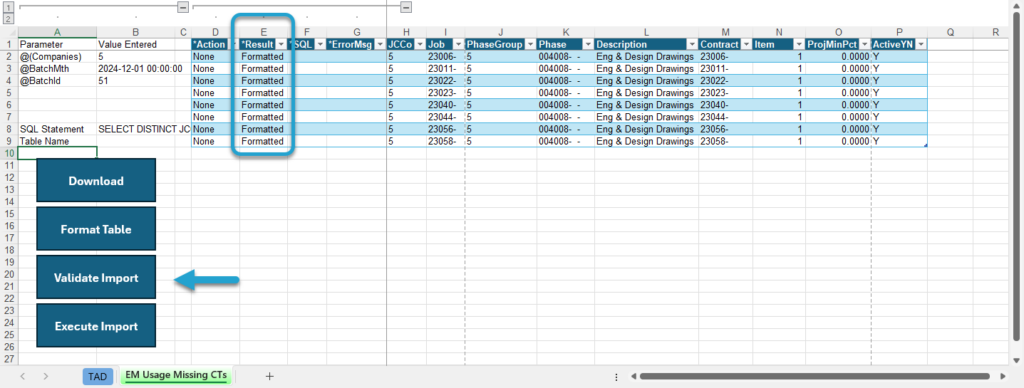Click BatchId value '51' cell

coord(136,81)
